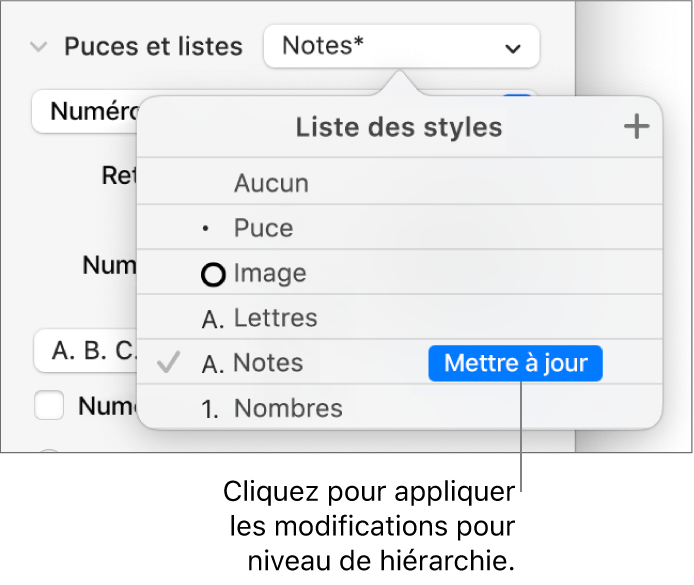Screen dimensions: 694x585
Task: Pick the Nombres list style
Action: coord(288,409)
